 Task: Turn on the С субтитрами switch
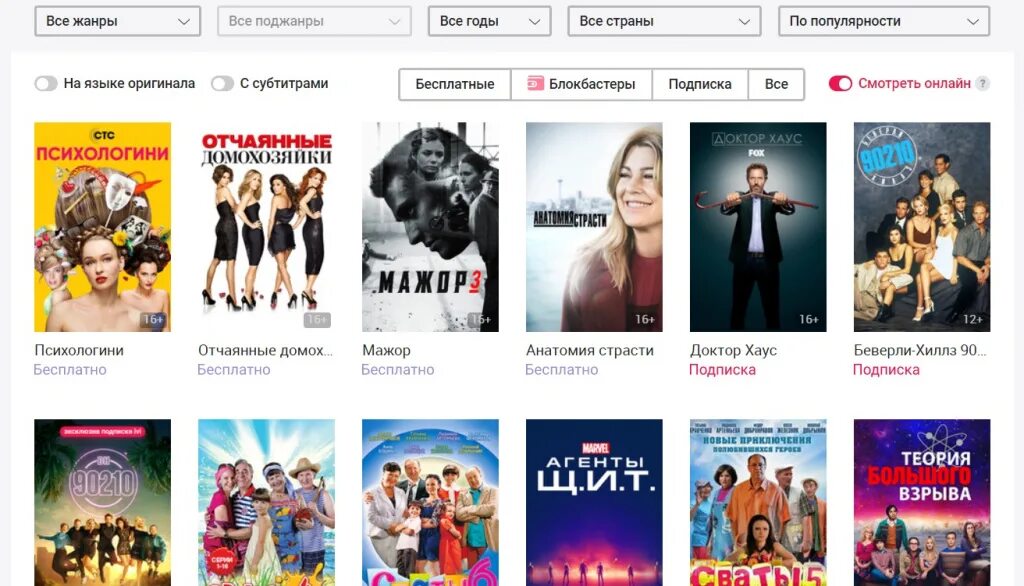[222, 84]
